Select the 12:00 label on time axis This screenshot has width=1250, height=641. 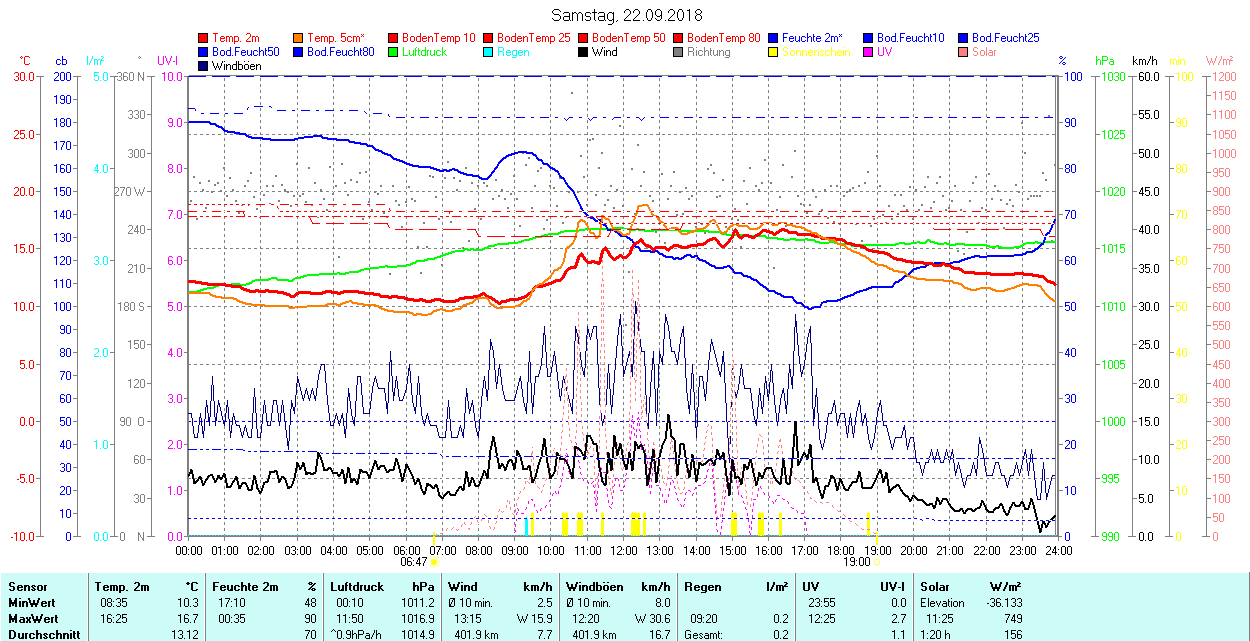click(623, 550)
